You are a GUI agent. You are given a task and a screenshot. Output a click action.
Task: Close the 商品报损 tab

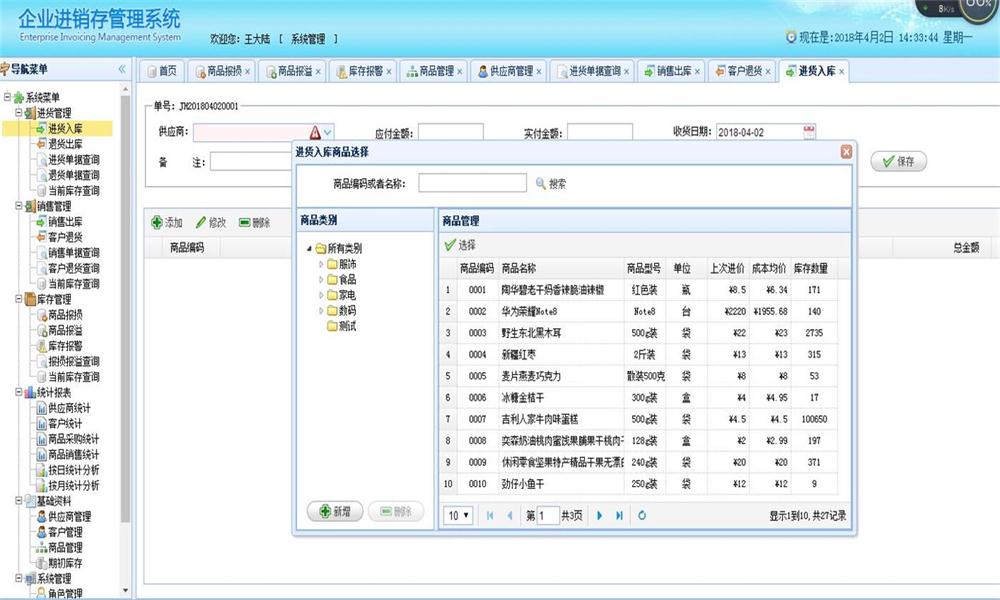(247, 71)
